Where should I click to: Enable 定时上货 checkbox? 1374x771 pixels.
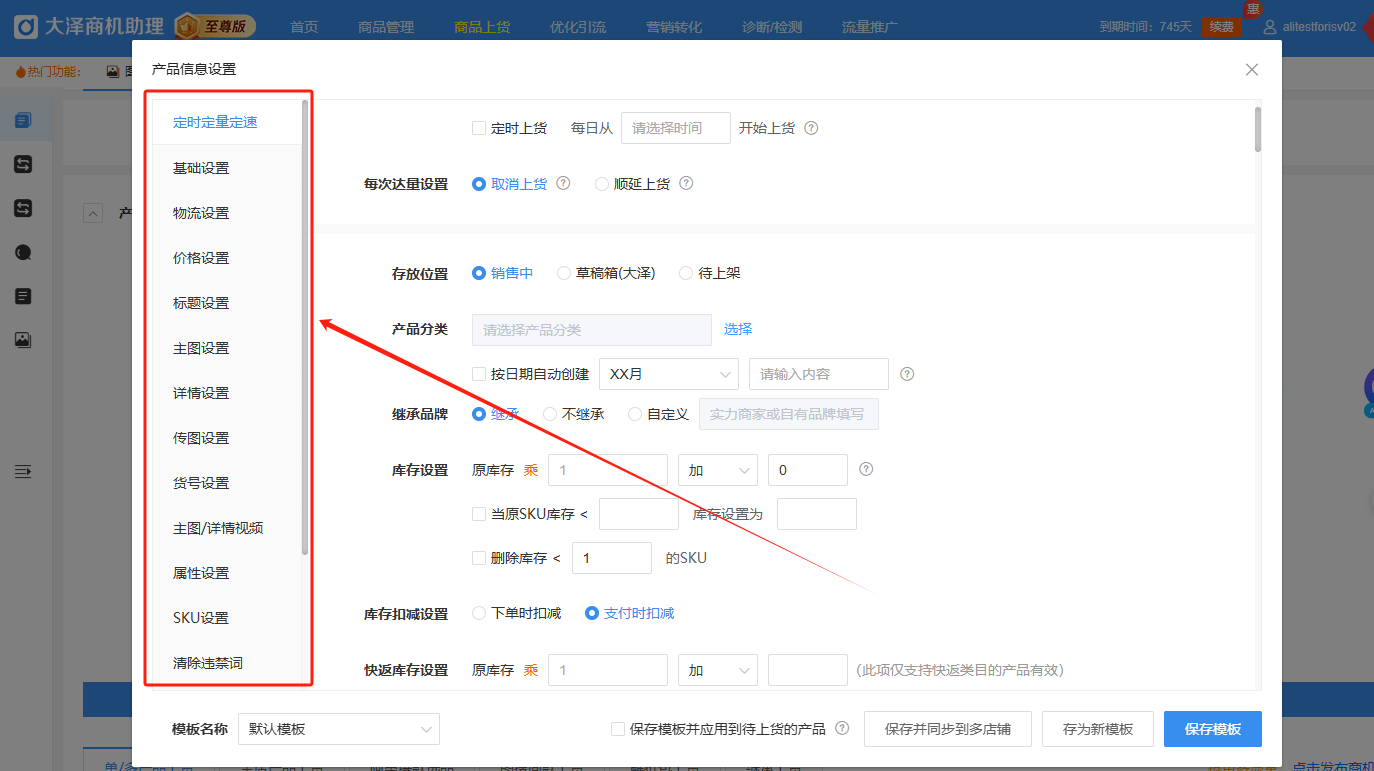[x=479, y=128]
